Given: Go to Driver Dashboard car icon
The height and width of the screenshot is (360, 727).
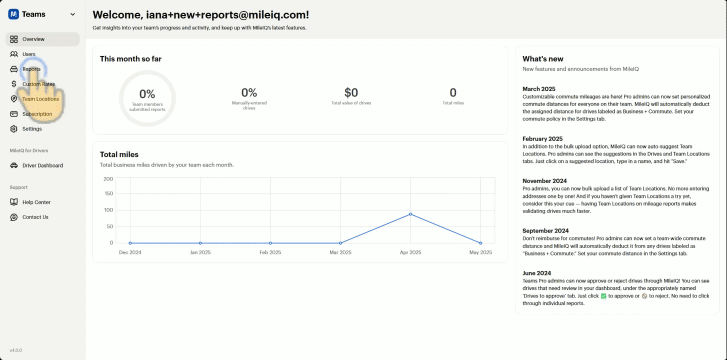Looking at the screenshot, I should (x=14, y=166).
